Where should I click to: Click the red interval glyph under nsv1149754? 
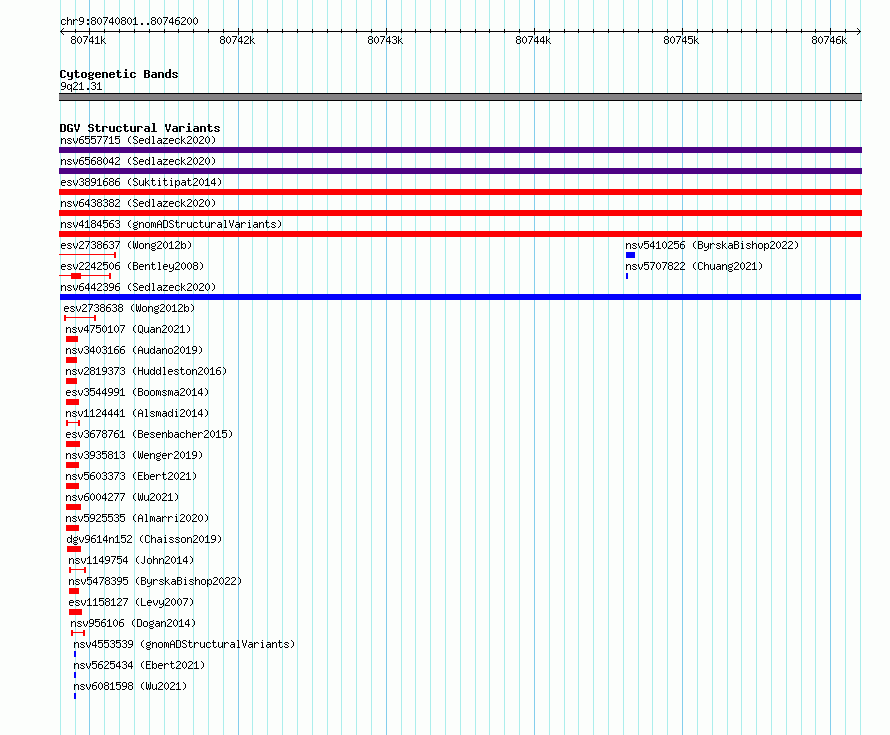click(x=78, y=570)
